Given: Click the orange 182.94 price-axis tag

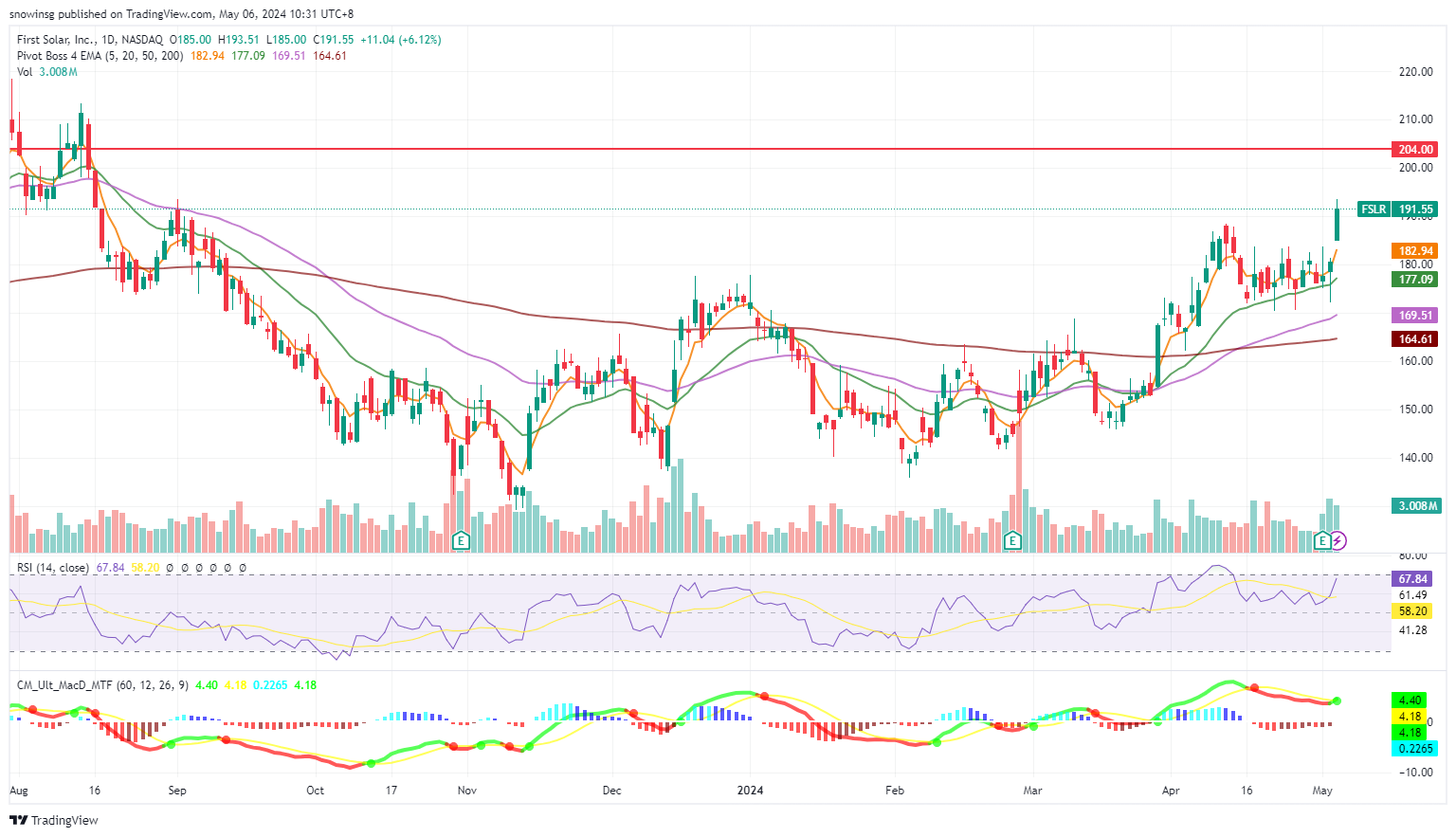Looking at the screenshot, I should pyautogui.click(x=1415, y=251).
